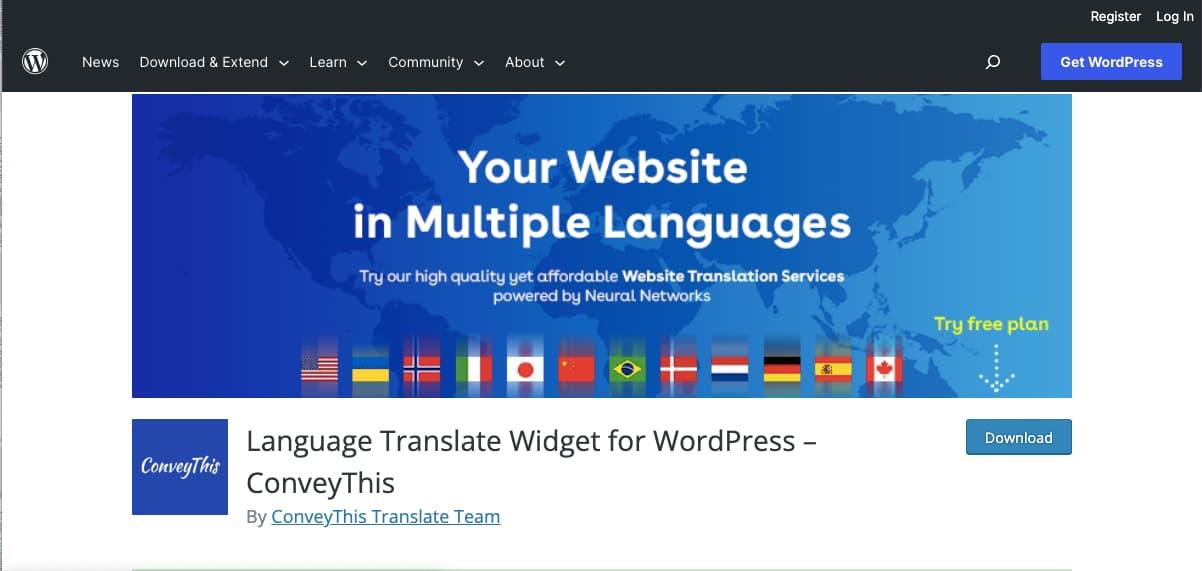The height and width of the screenshot is (571, 1202).
Task: Expand the Download & Extend menu
Action: point(214,62)
